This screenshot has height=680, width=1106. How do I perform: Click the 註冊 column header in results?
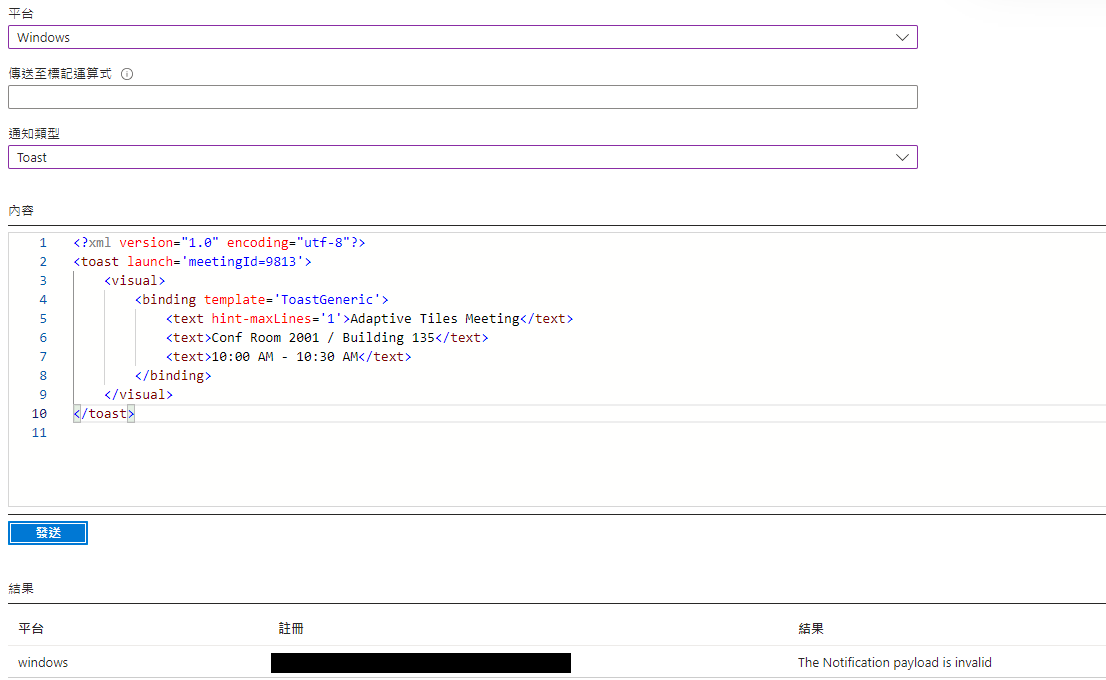[x=291, y=629]
